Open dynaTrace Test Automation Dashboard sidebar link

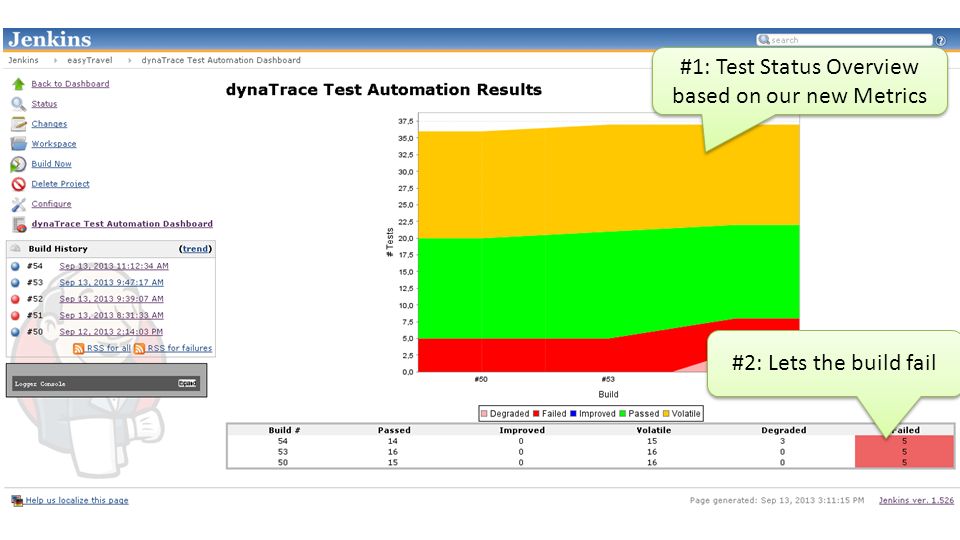click(122, 224)
